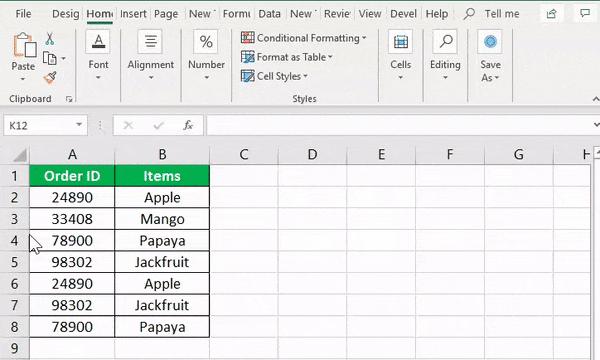
Task: Click the vertical scrollbar up arrow
Action: tap(597, 152)
